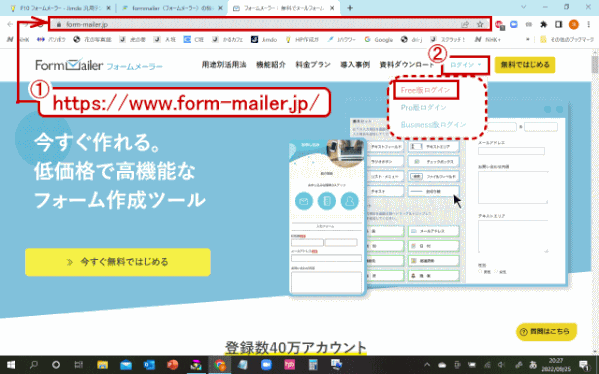The width and height of the screenshot is (599, 374).
Task: Open the notification center icon
Action: click(584, 365)
